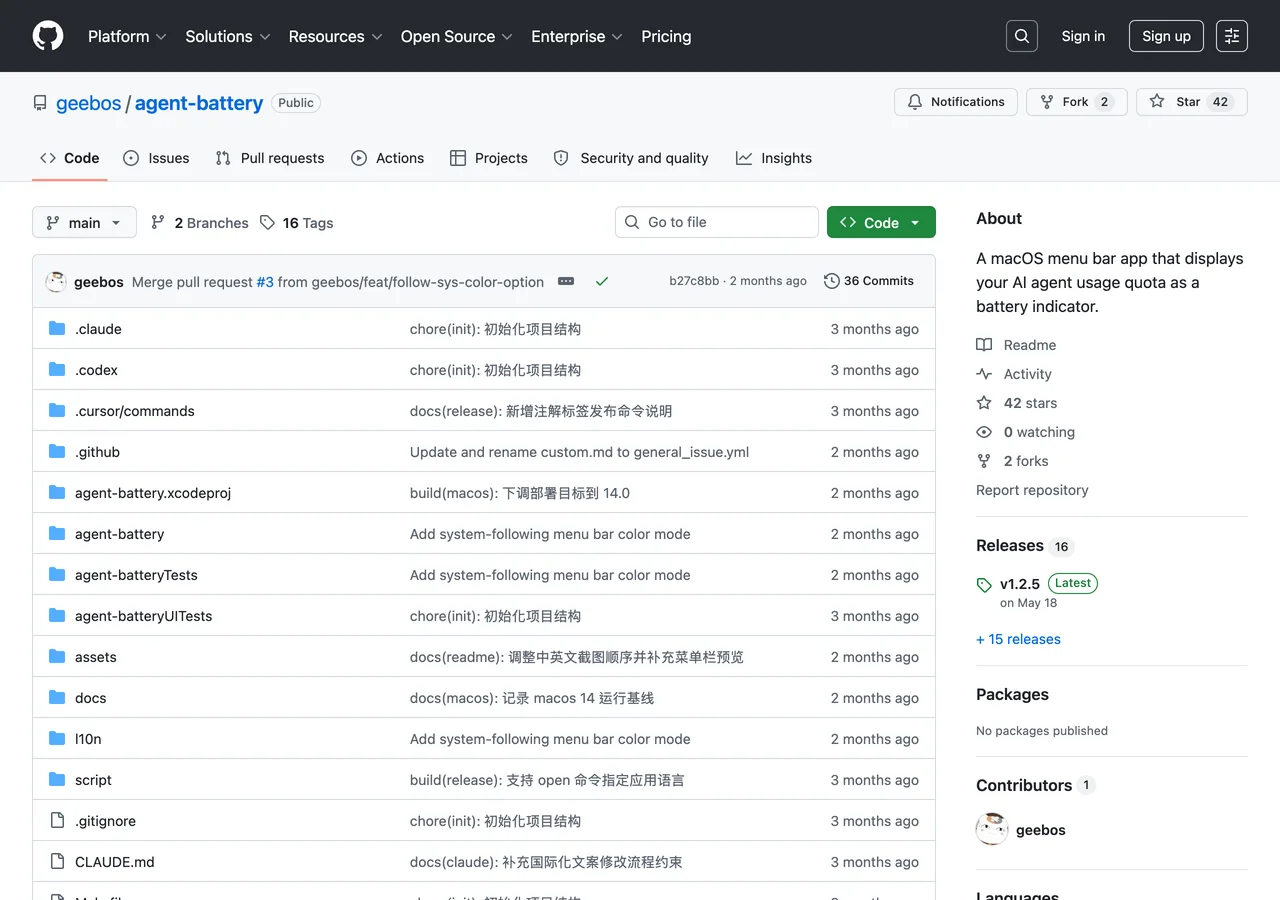
Task: Expand the Platform menu
Action: click(x=127, y=36)
